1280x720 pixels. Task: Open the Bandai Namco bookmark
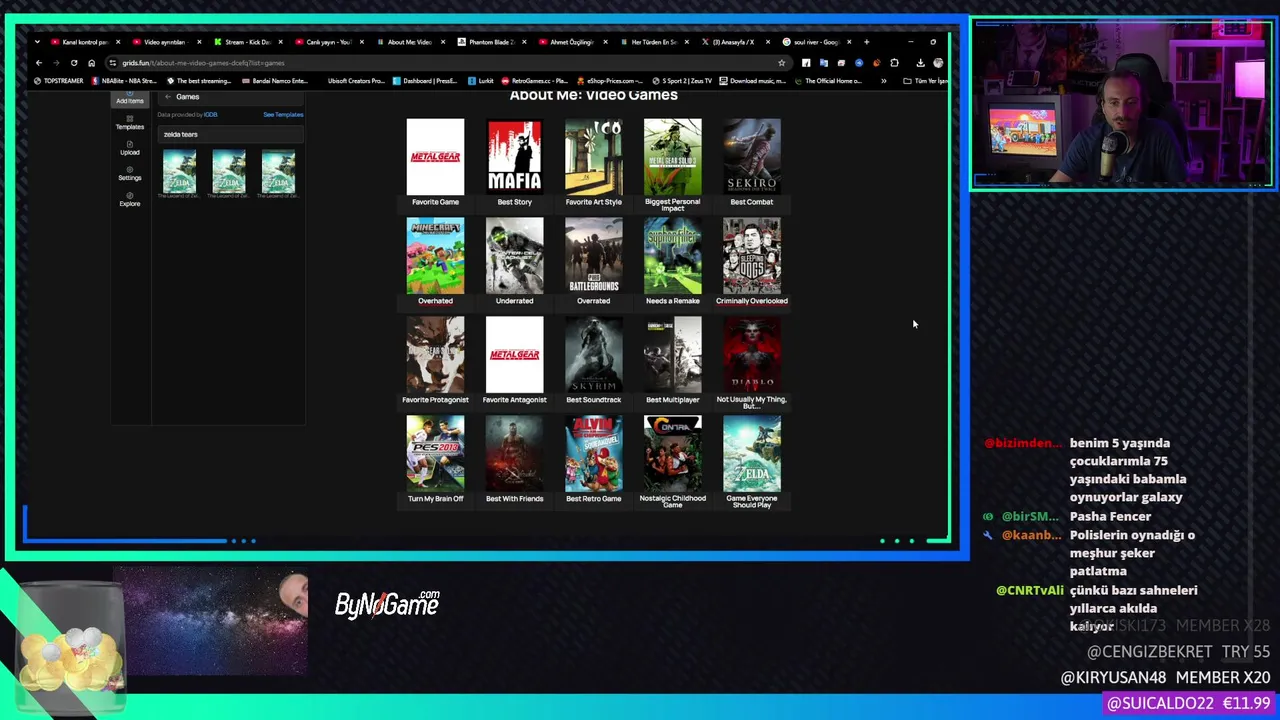click(275, 81)
